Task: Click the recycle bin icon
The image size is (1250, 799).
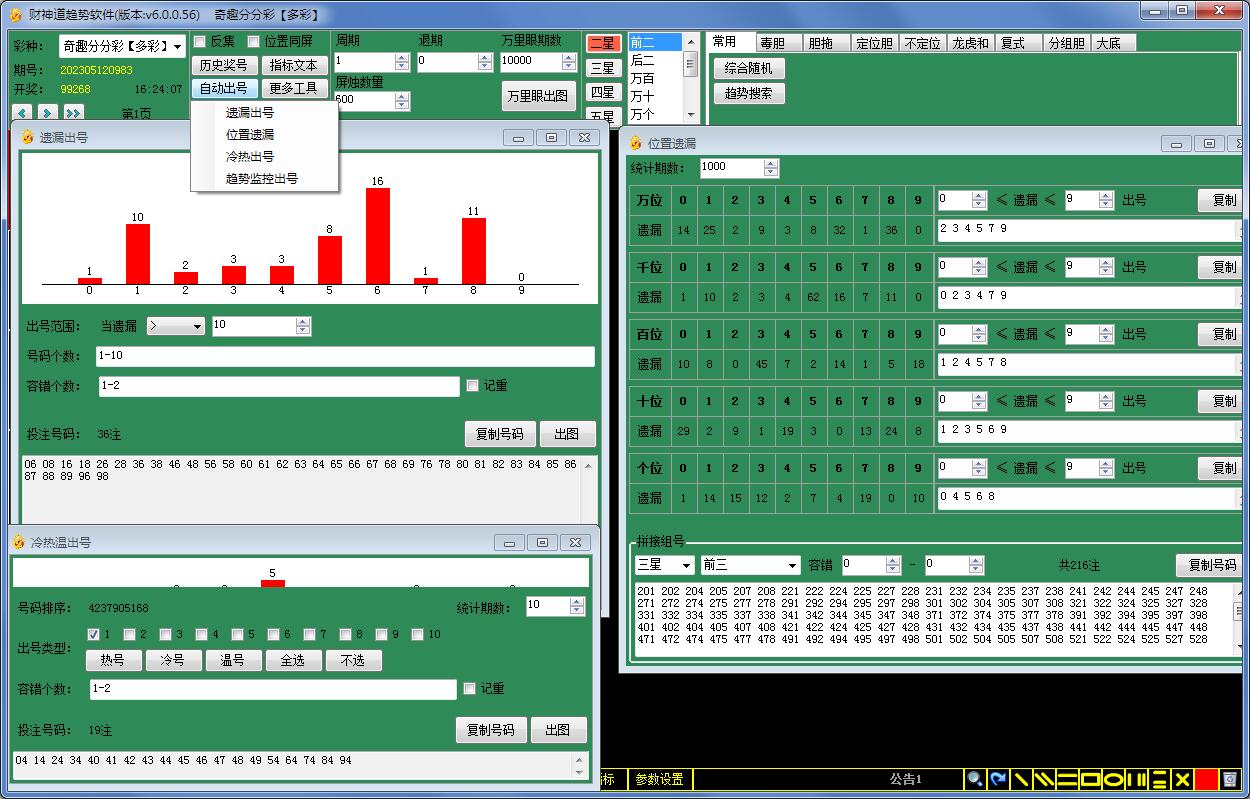Action: pos(1230,779)
